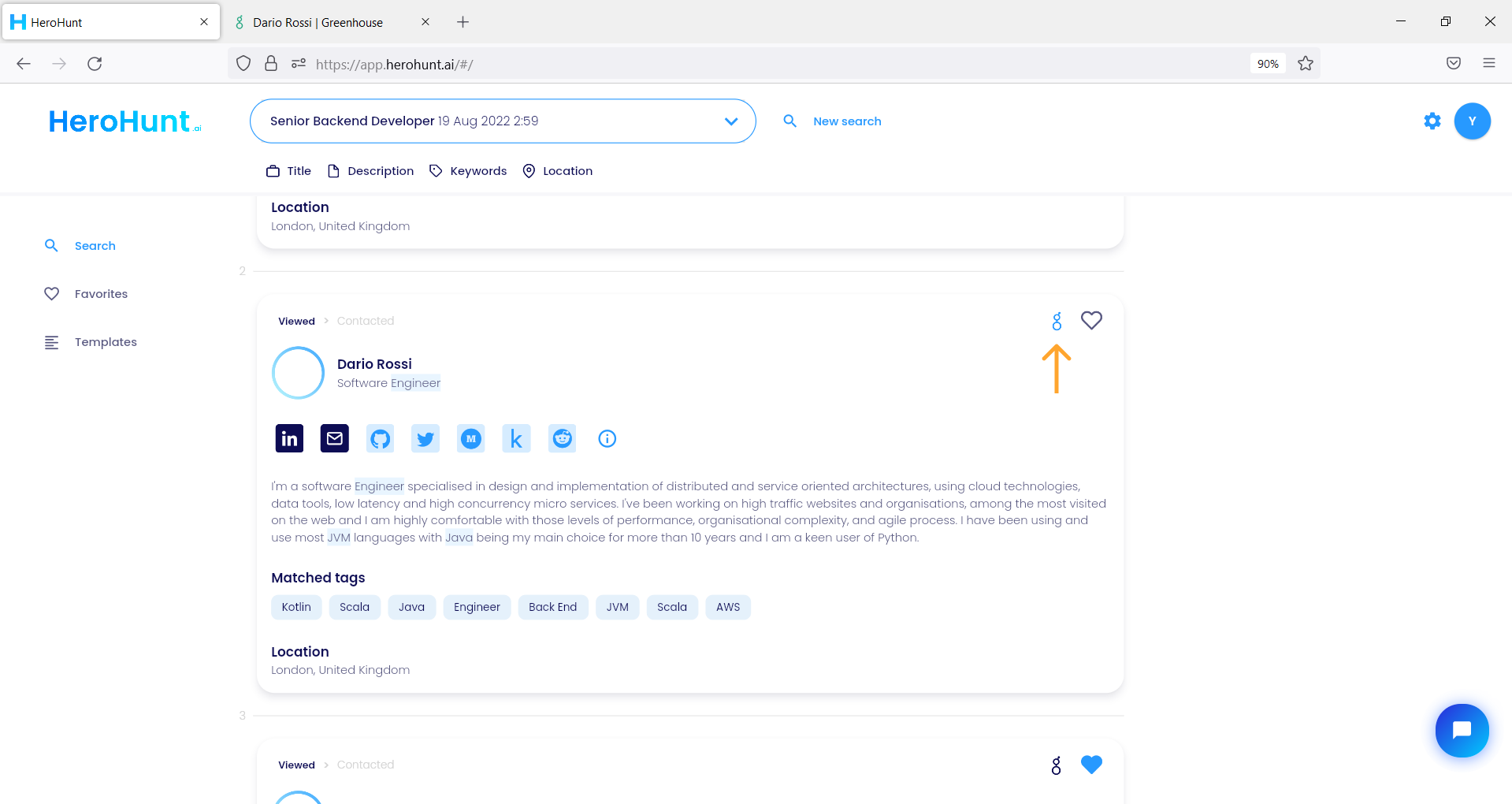Click the shield tracking protection icon
The image size is (1512, 804).
[x=243, y=63]
